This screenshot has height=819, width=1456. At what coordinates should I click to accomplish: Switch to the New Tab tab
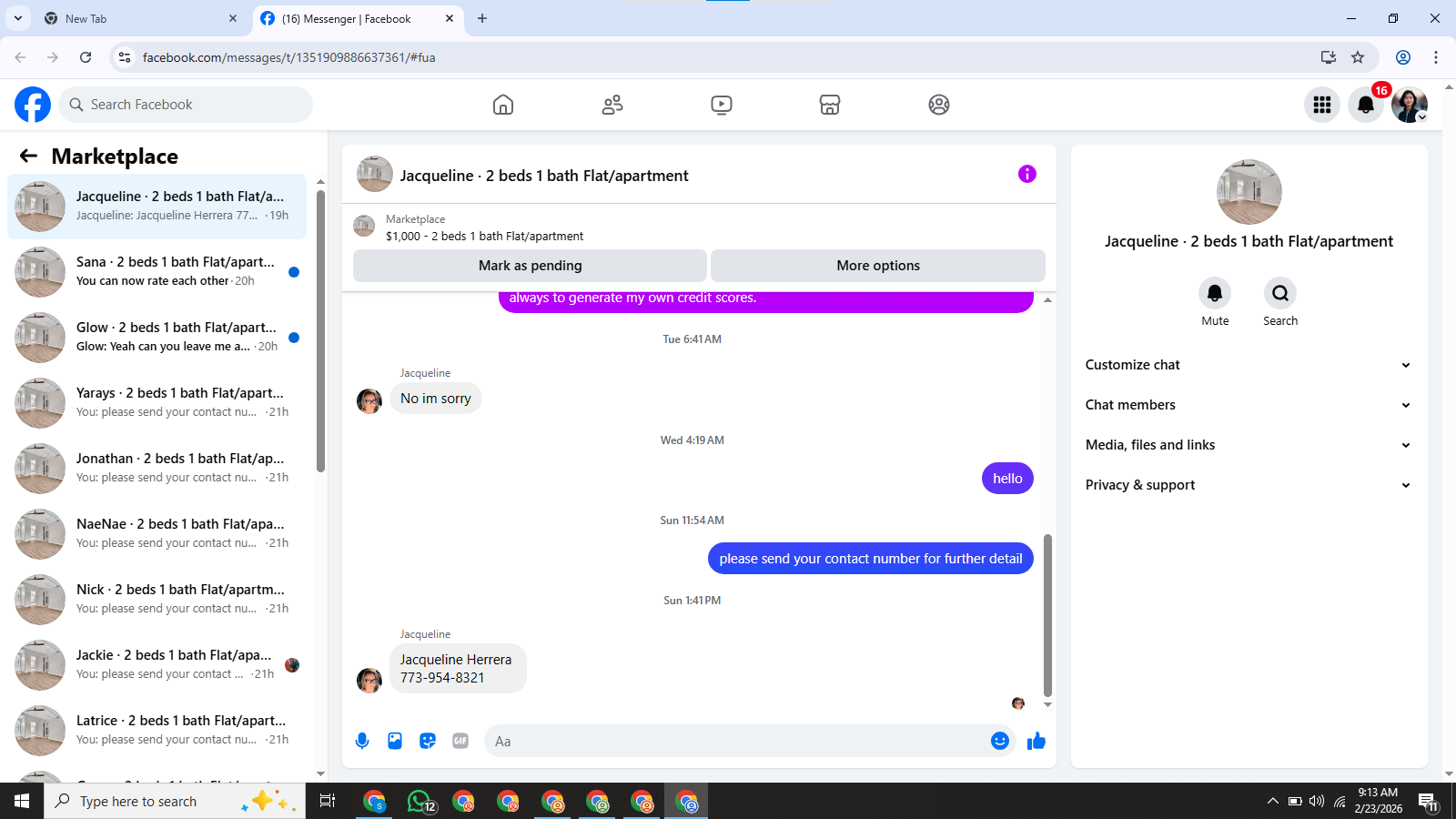click(141, 18)
